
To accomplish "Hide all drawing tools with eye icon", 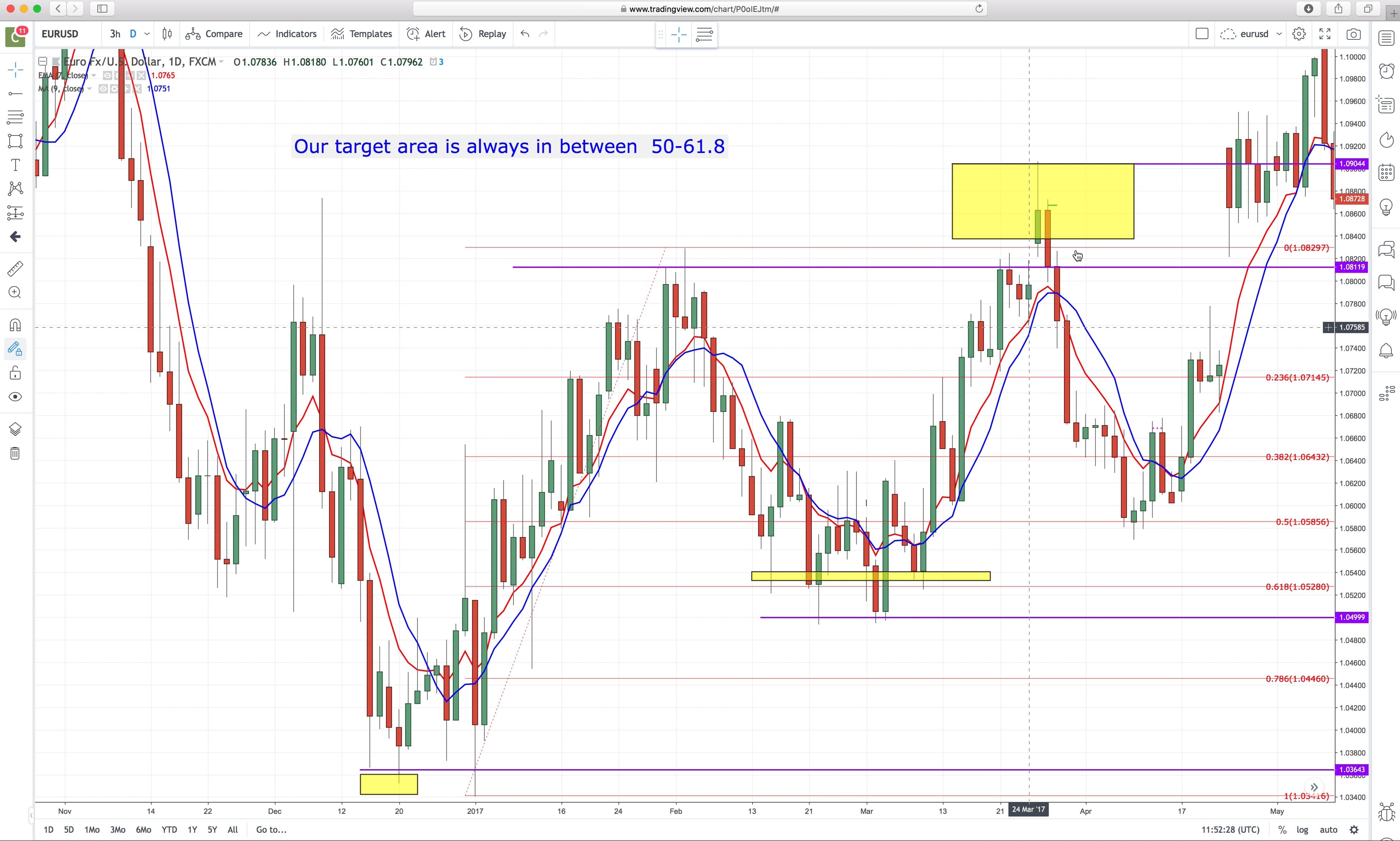I will tap(15, 397).
